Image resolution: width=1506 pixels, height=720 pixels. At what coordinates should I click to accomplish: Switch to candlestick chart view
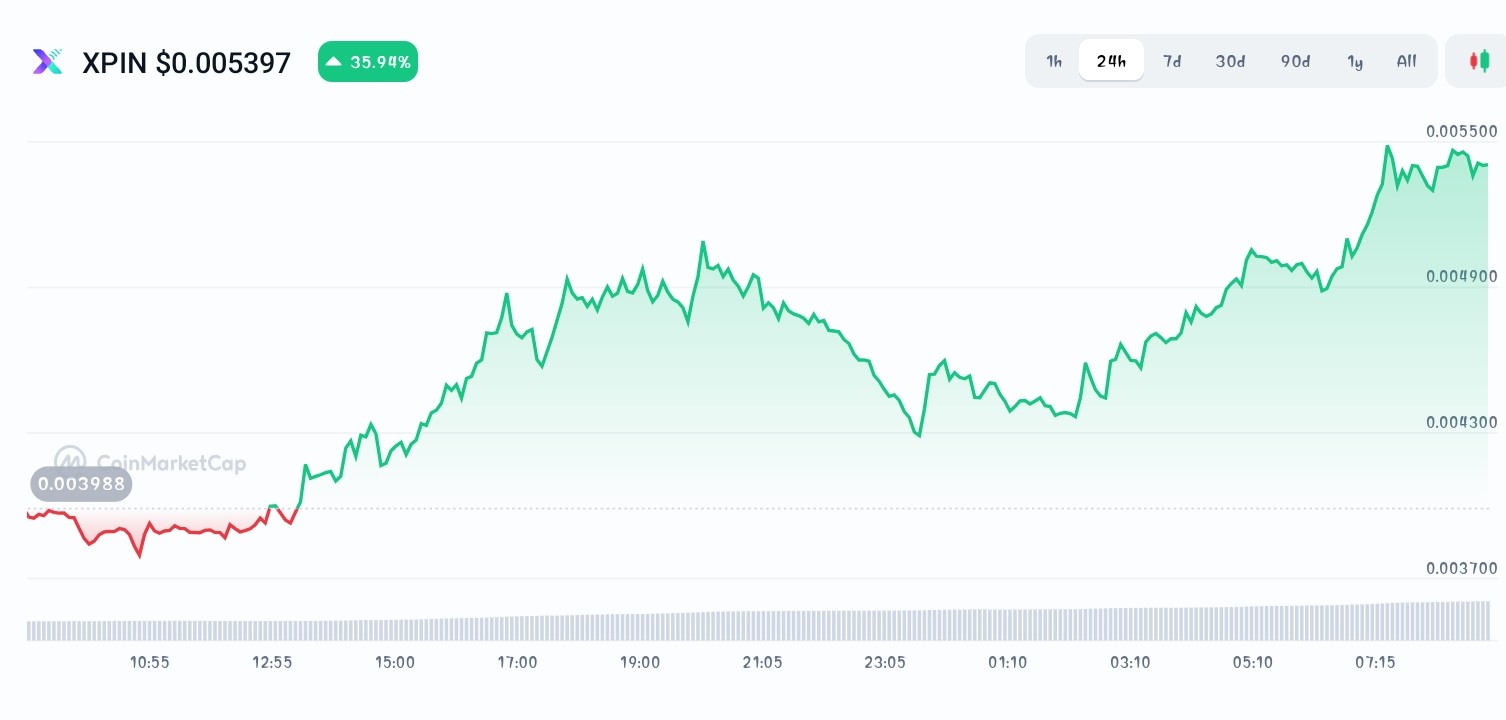[x=1479, y=61]
